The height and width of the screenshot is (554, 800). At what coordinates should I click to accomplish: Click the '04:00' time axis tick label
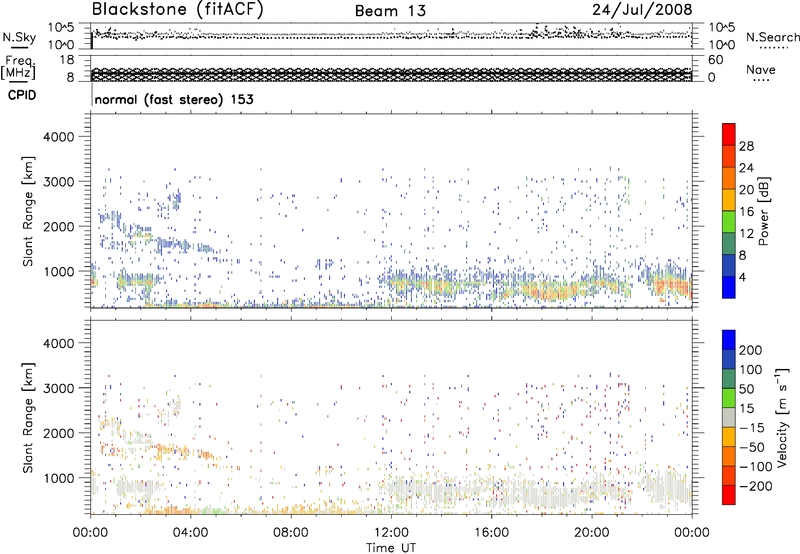(190, 533)
